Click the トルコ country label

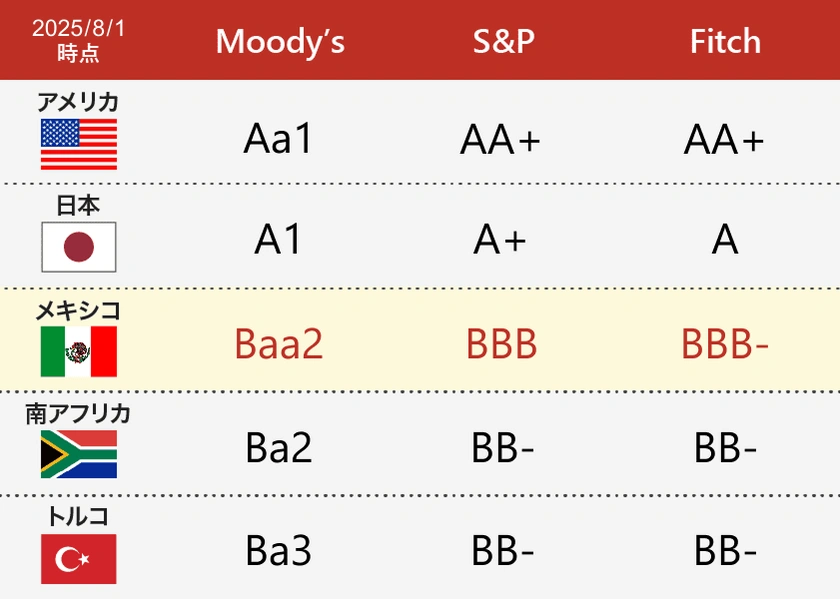click(x=78, y=517)
